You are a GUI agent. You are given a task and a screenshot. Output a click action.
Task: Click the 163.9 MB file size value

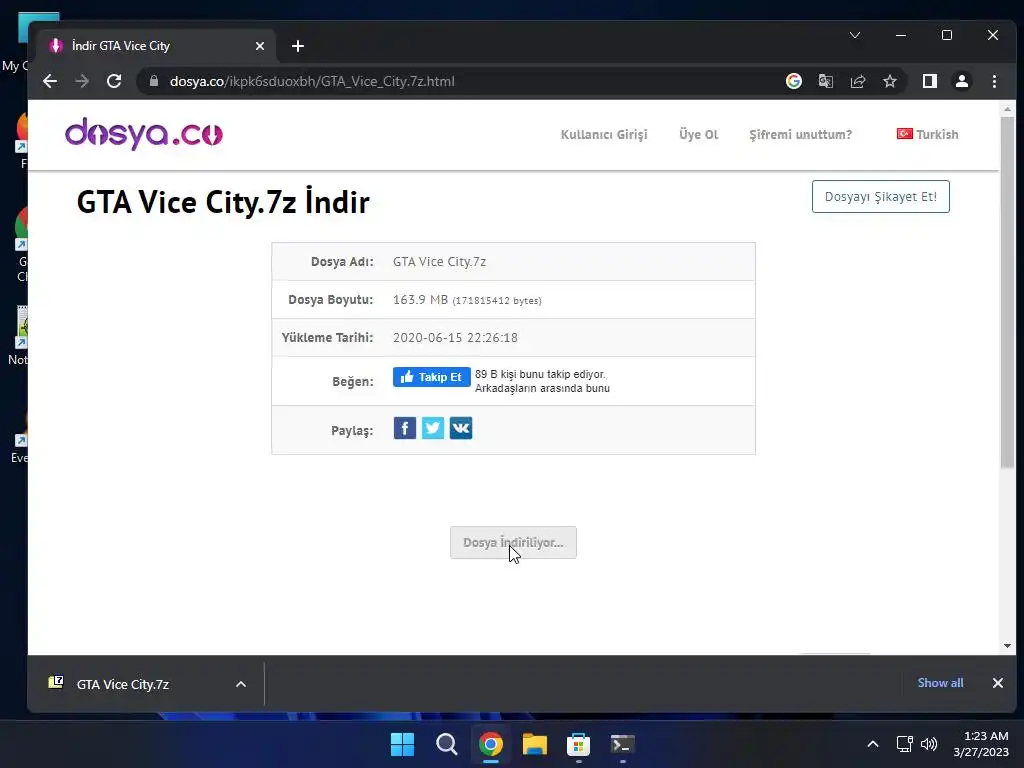pos(420,299)
